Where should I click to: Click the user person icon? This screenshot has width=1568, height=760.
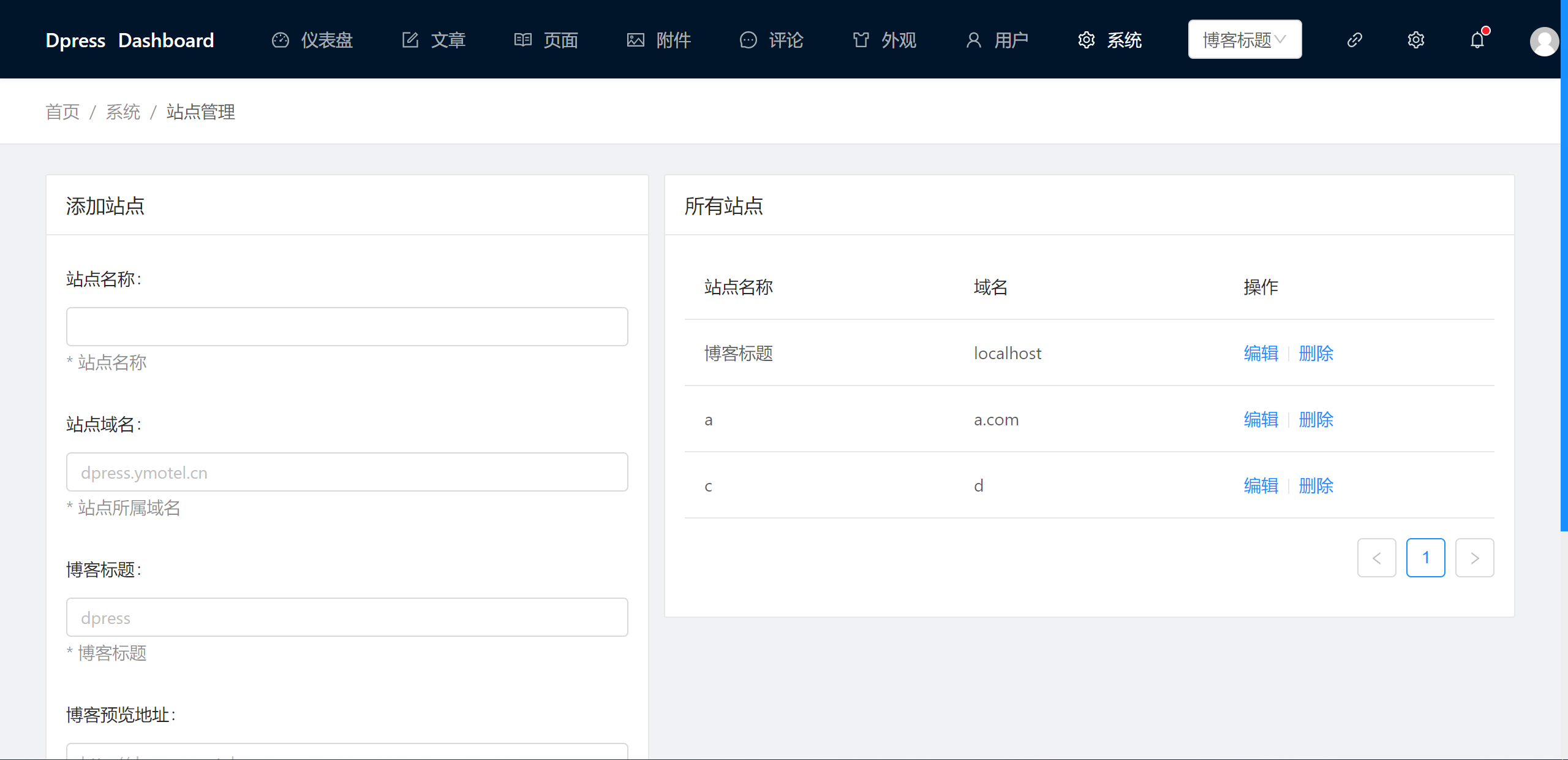(974, 40)
